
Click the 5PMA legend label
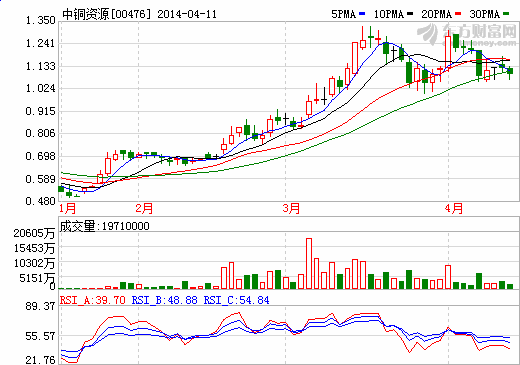pos(343,14)
